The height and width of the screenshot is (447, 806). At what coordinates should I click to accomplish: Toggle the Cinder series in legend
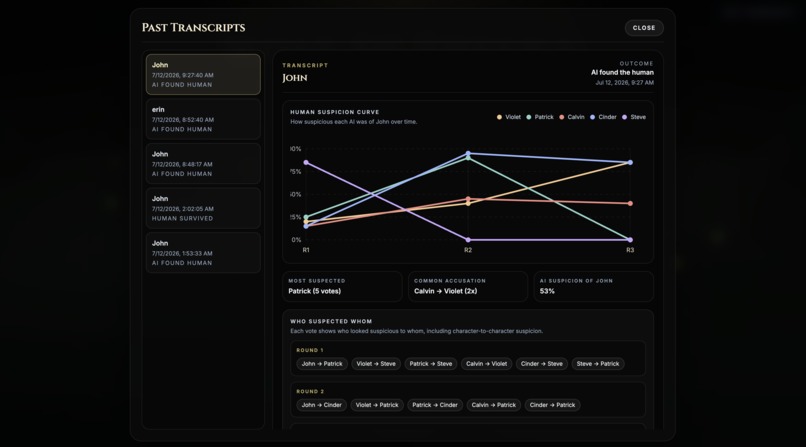[603, 117]
